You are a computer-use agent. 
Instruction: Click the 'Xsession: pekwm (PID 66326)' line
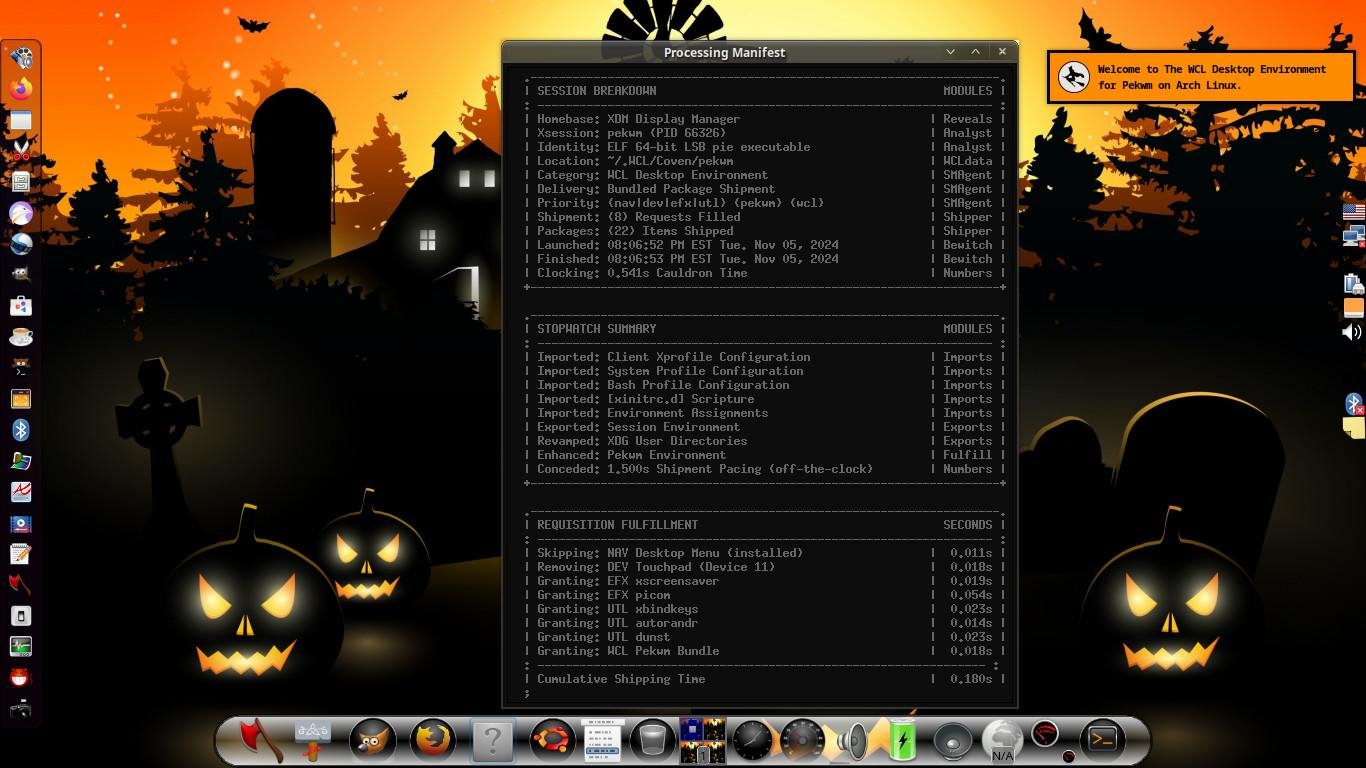tap(631, 133)
